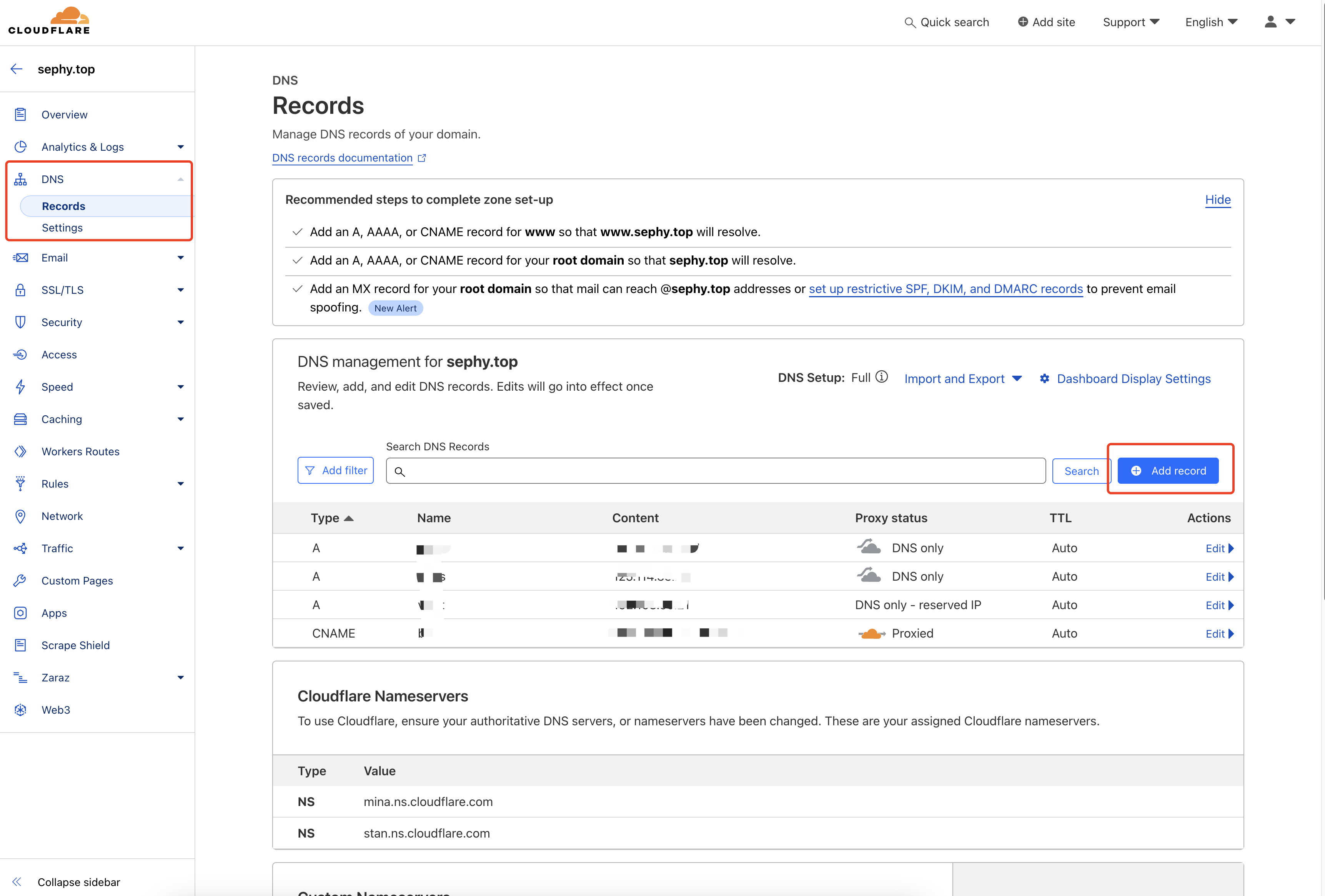Click the Add filter button
The width and height of the screenshot is (1325, 896).
336,471
